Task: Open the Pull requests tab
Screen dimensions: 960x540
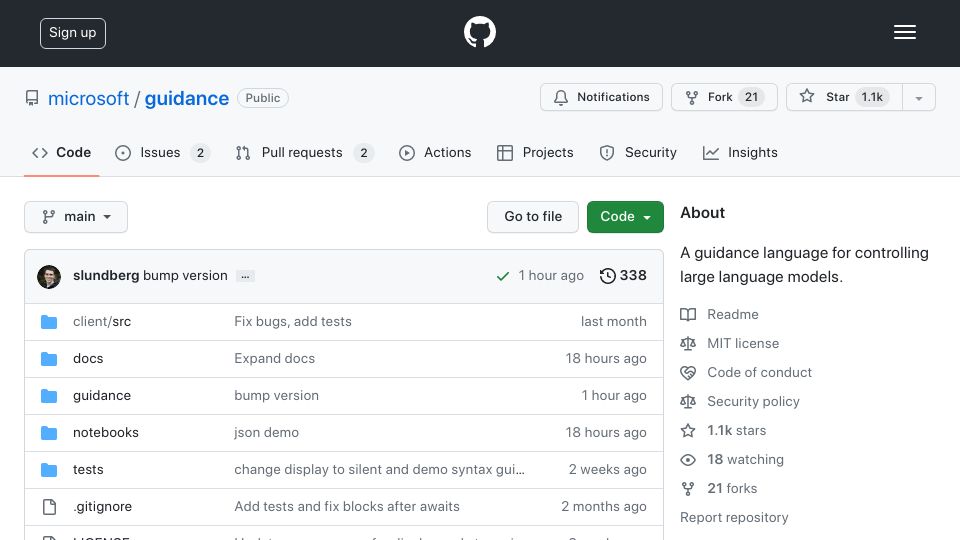Action: pos(304,153)
